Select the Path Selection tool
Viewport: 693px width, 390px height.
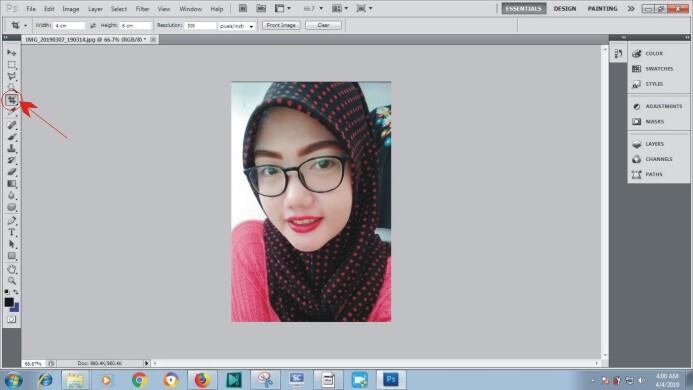click(11, 244)
